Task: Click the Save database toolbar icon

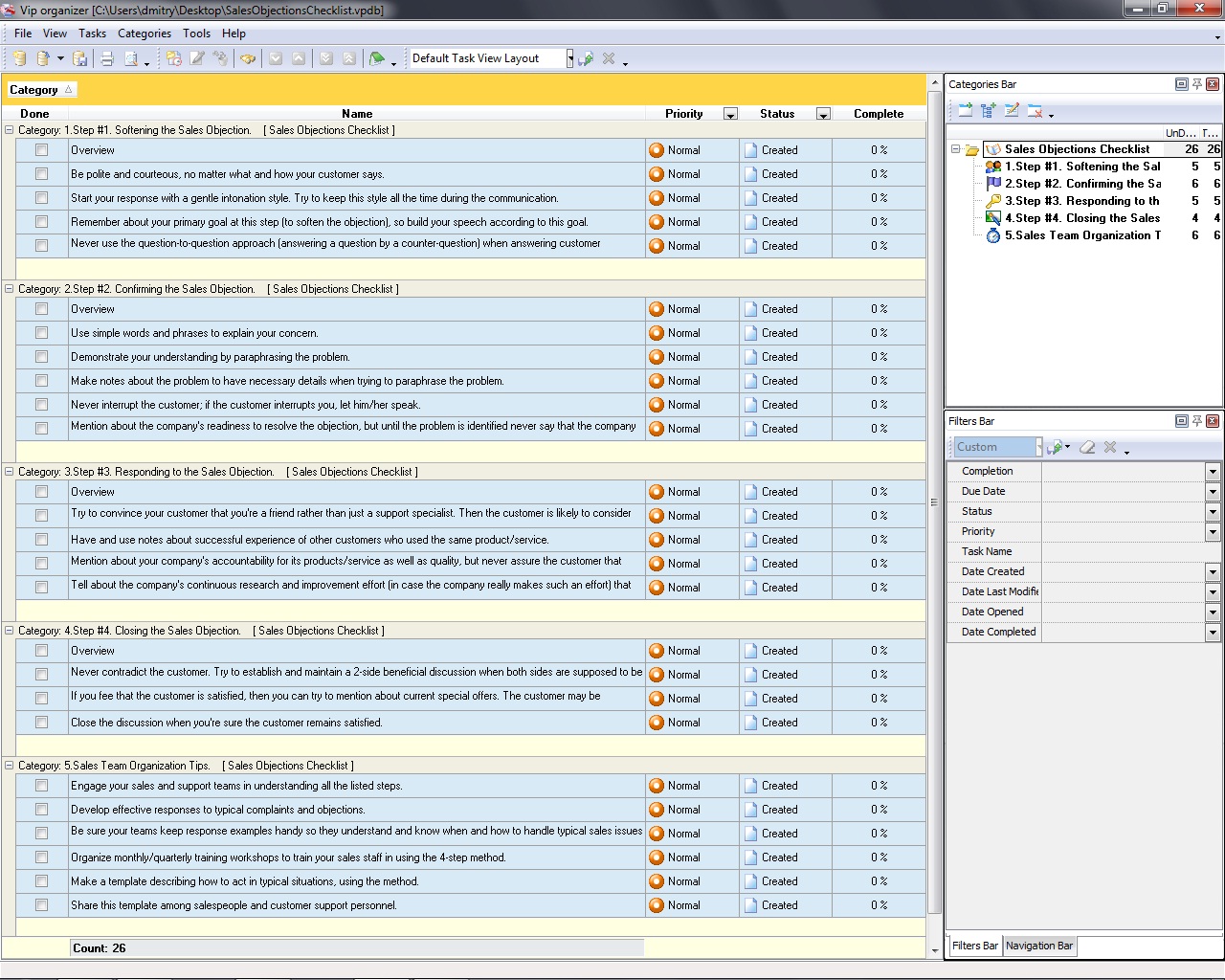Action: (x=80, y=58)
